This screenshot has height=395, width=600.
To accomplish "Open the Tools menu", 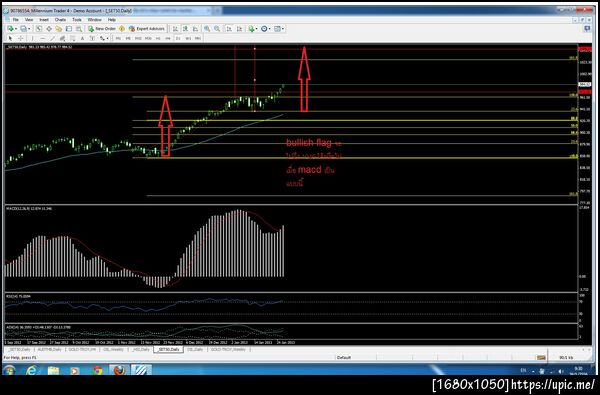I will pos(77,20).
